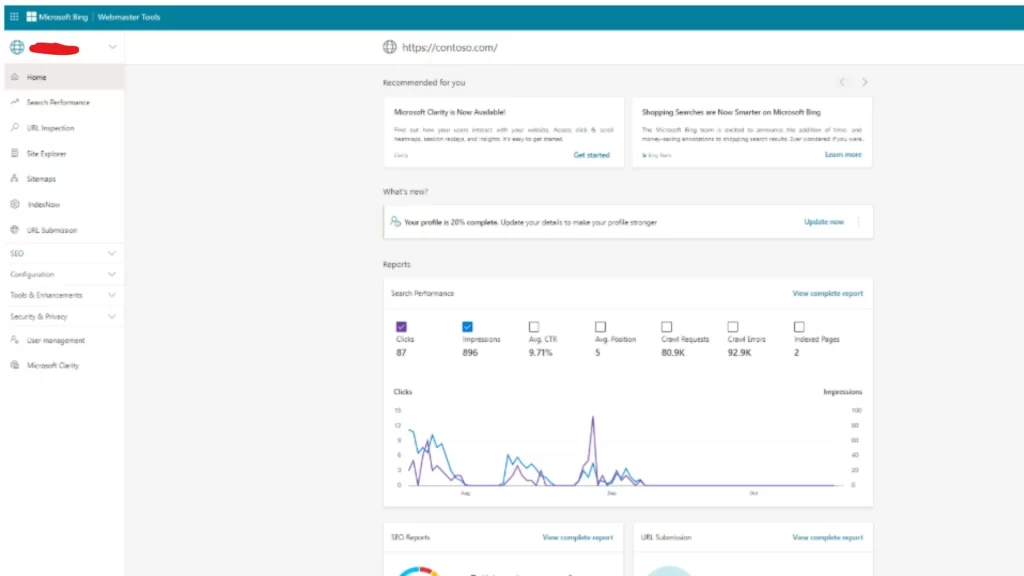View complete SEO Reports report

click(x=577, y=537)
